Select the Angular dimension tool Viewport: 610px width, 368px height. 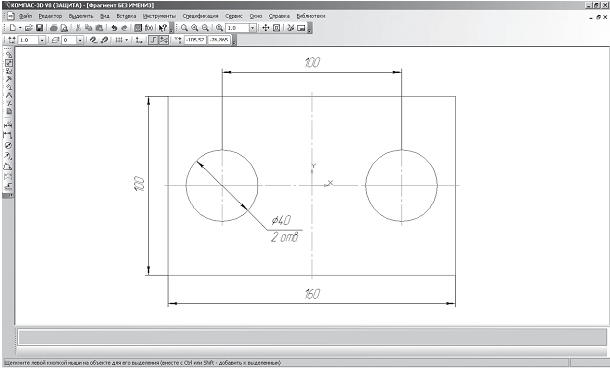click(8, 166)
